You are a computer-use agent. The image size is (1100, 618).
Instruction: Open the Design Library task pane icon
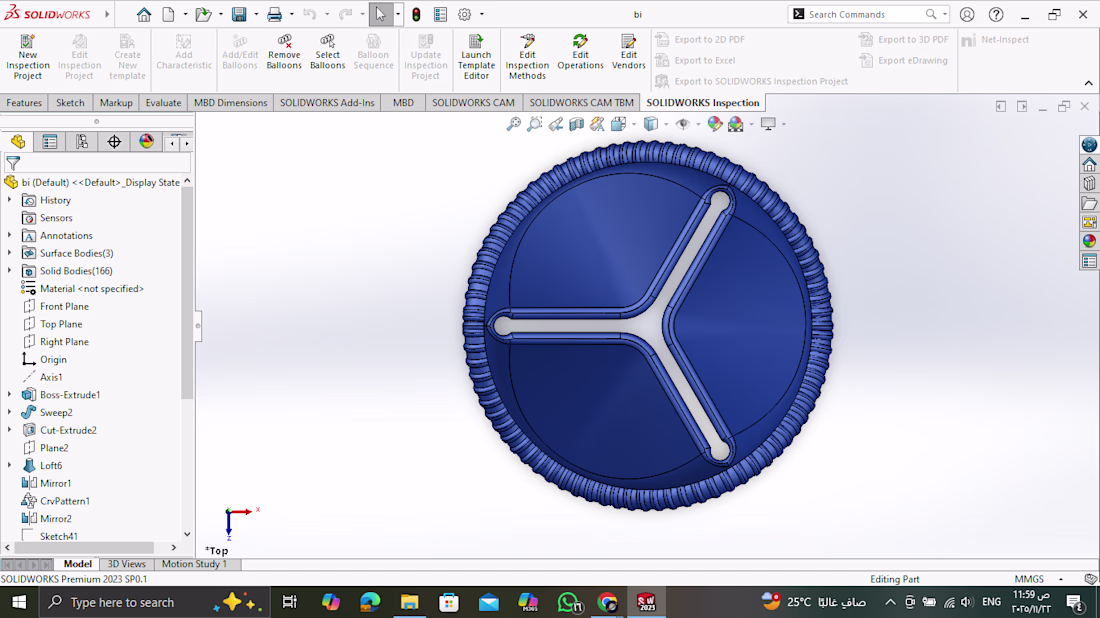coord(1089,184)
